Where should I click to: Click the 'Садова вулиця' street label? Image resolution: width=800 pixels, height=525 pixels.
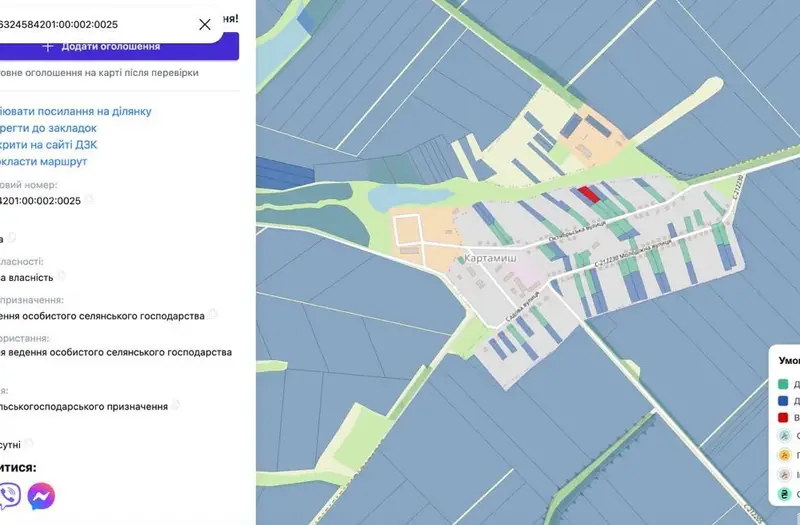[x=522, y=308]
